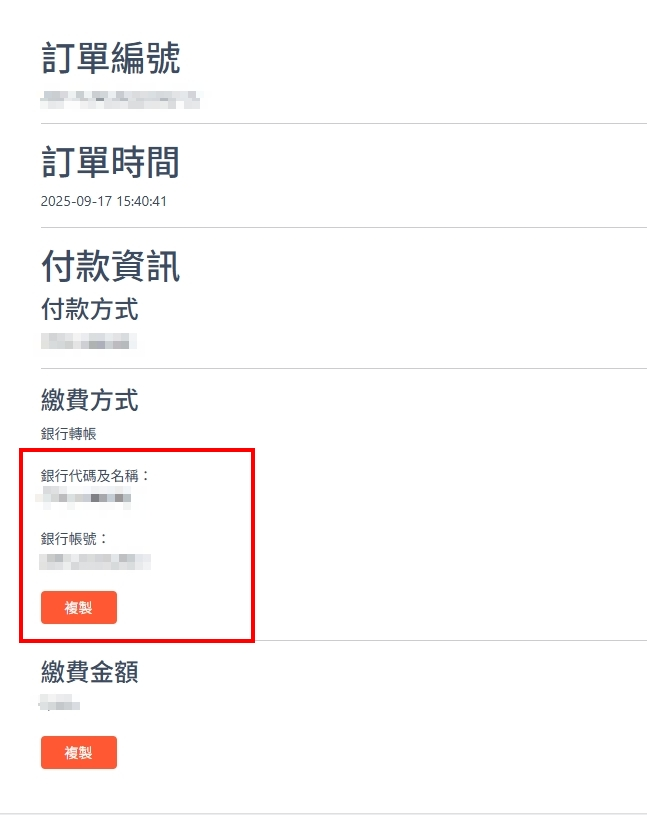Click the 訂單時間 heading
This screenshot has height=815, width=647.
(x=110, y=162)
